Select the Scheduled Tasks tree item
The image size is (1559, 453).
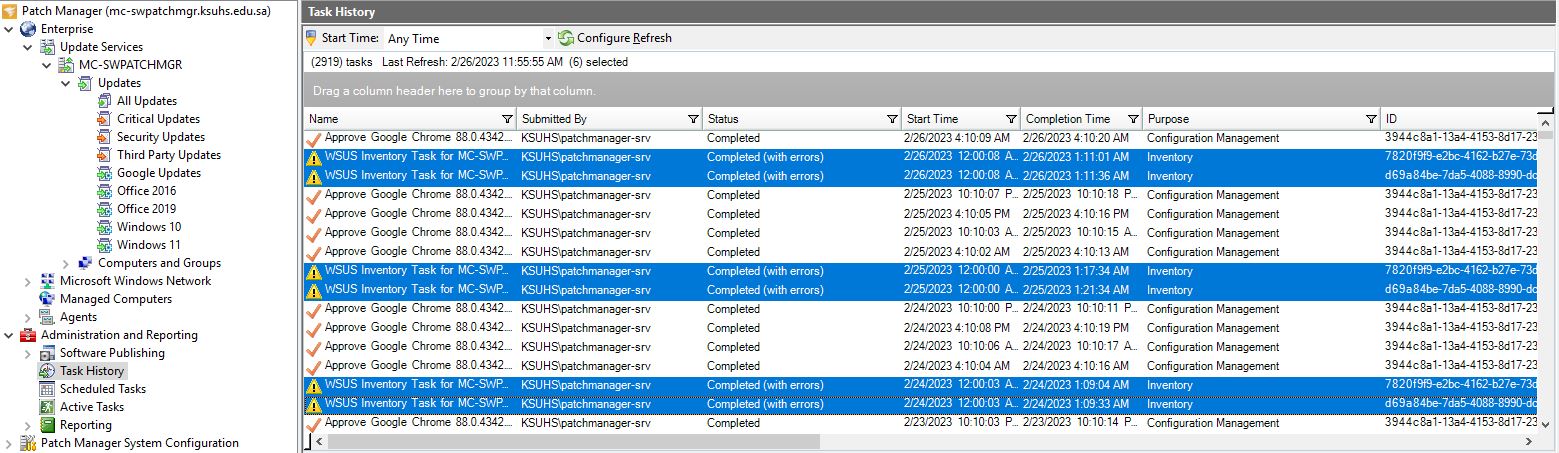click(x=103, y=389)
